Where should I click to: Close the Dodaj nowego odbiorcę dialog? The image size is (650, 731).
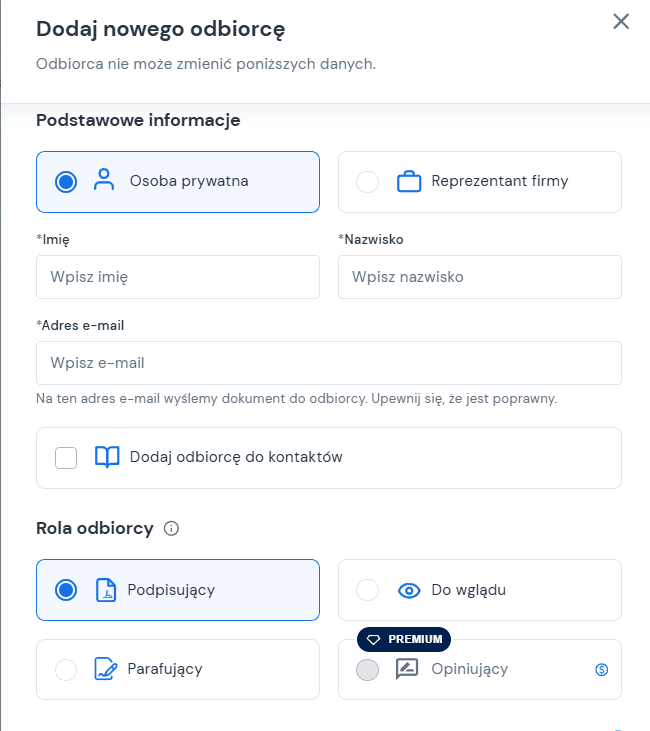621,22
